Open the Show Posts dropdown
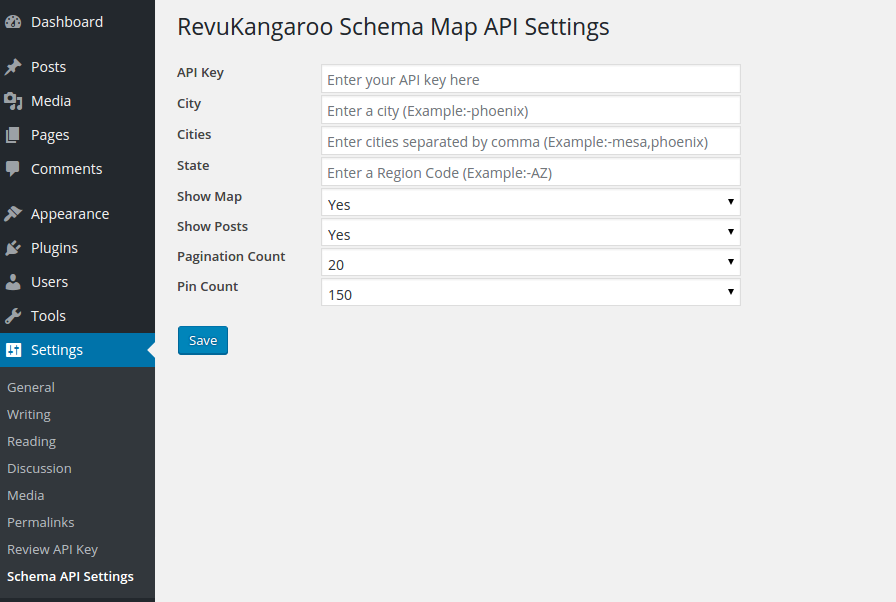The height and width of the screenshot is (602, 896). [531, 232]
